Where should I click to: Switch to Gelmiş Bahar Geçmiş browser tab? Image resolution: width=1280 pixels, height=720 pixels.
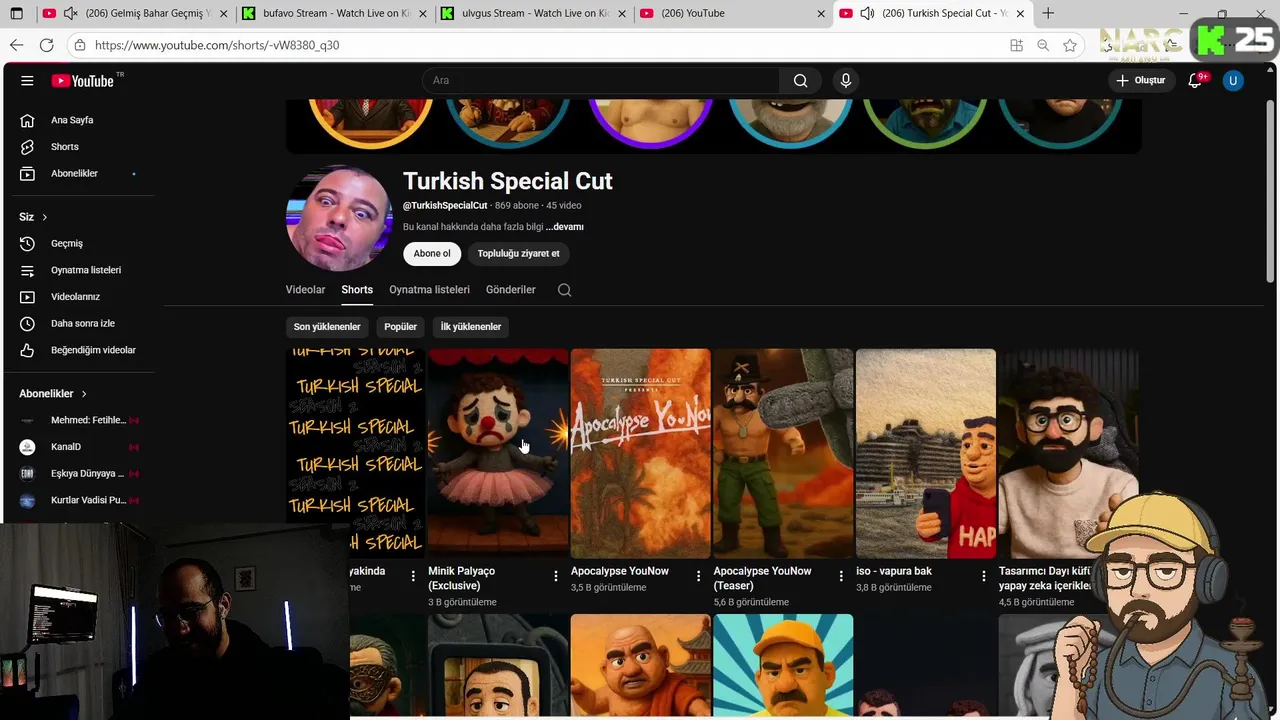134,13
